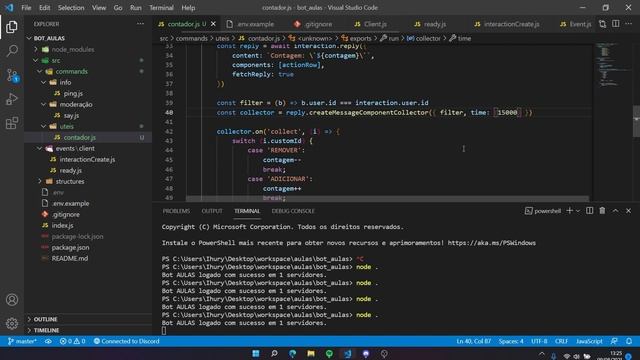Change the CRLF end of line setting

[561, 341]
